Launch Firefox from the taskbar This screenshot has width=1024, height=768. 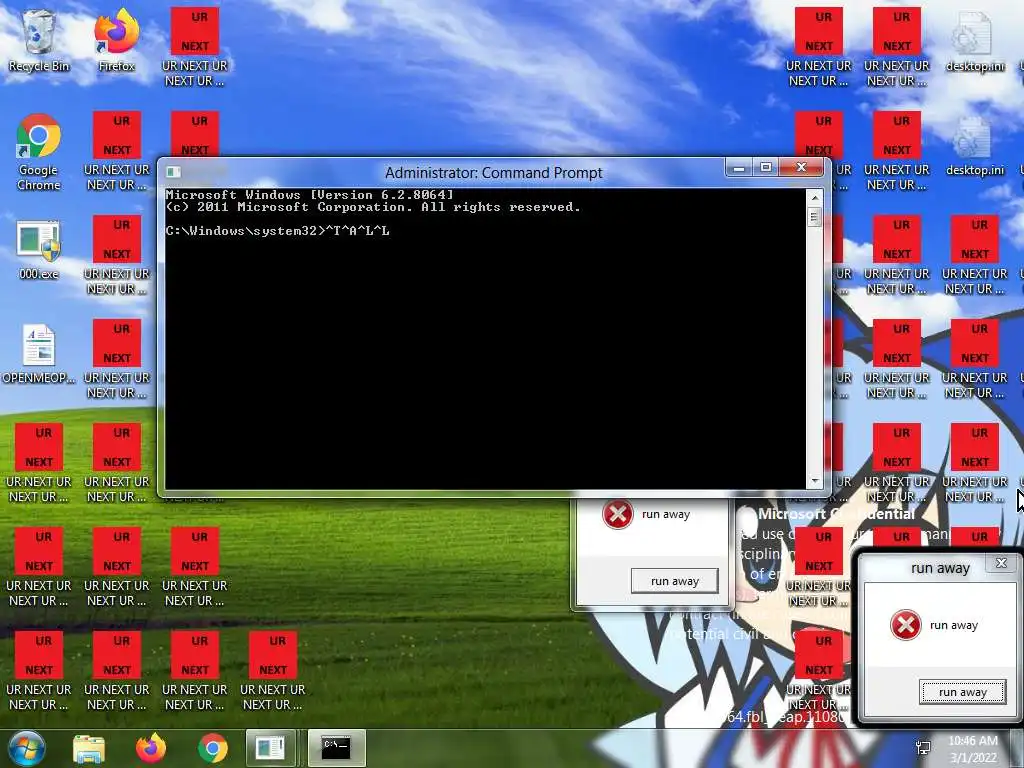click(x=151, y=748)
